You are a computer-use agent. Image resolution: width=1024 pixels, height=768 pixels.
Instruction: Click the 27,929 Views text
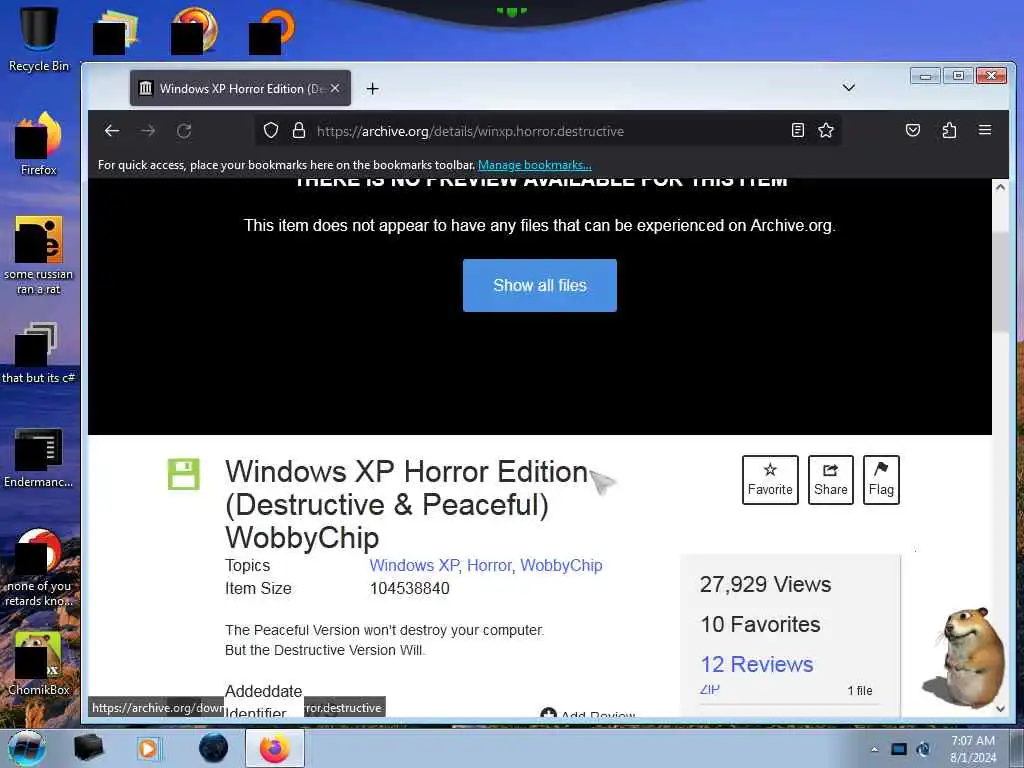pos(765,584)
